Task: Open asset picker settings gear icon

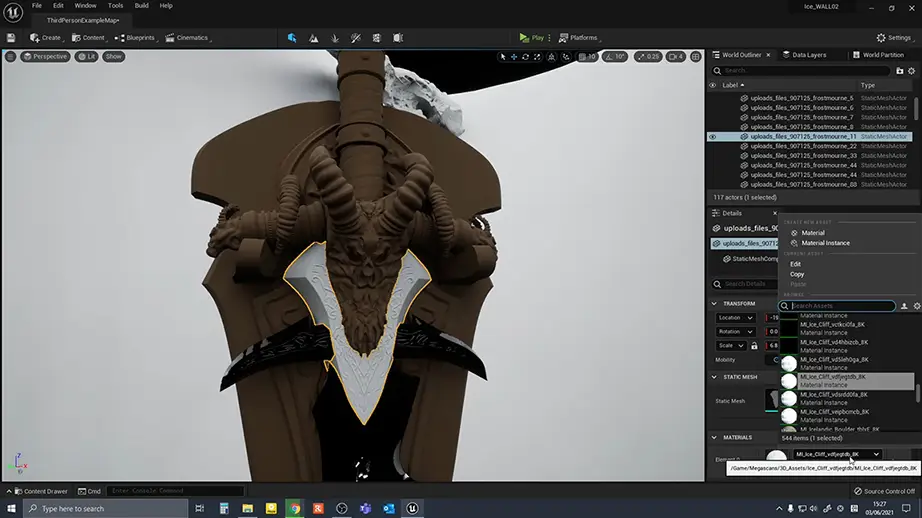Action: coord(916,306)
